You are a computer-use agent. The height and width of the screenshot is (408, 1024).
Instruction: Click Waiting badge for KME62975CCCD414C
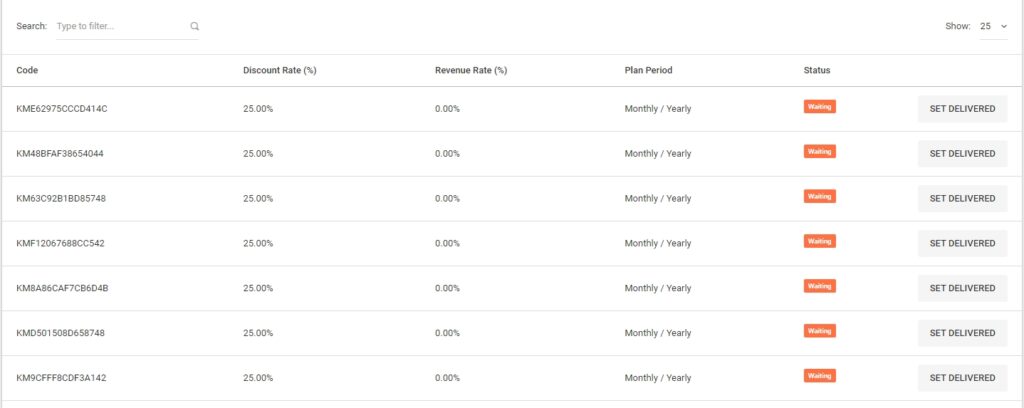click(820, 106)
